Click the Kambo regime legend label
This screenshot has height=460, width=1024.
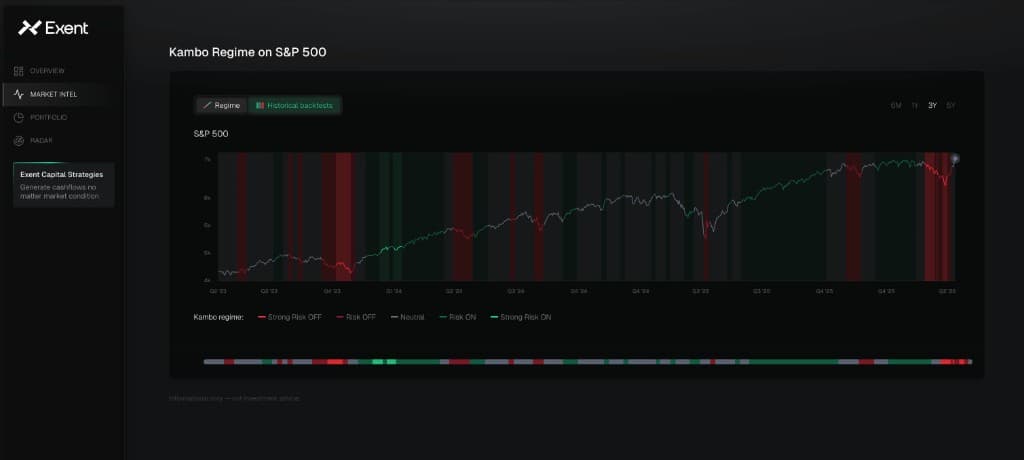point(219,317)
